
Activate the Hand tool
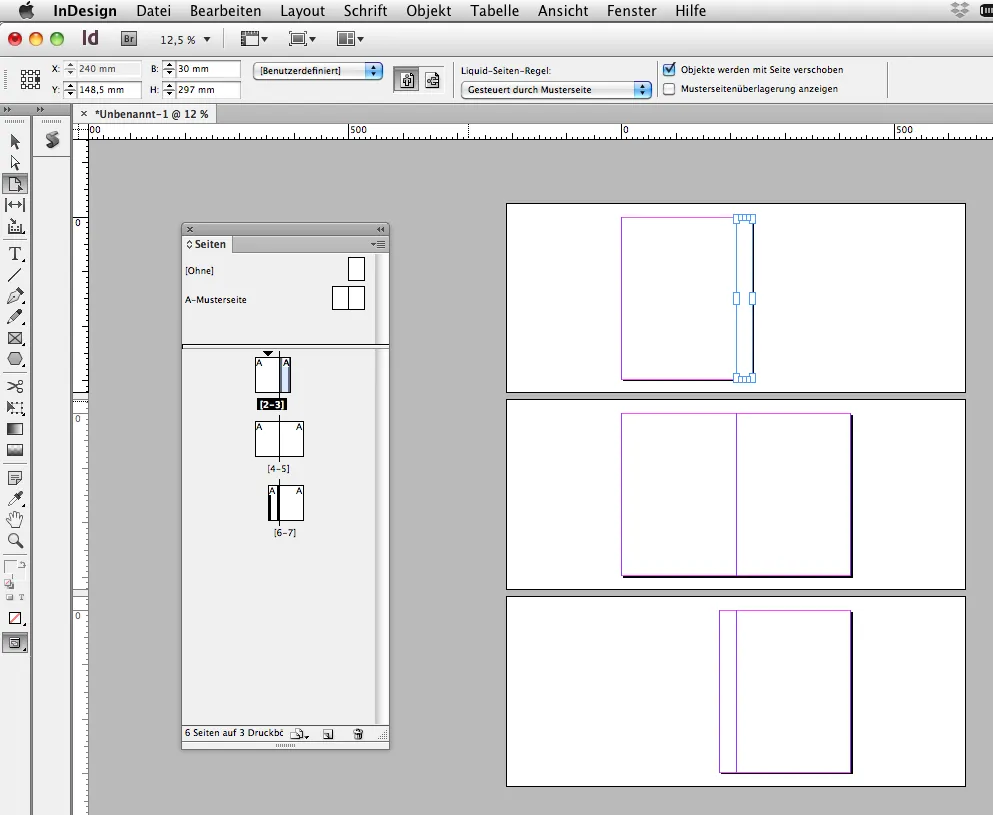15,519
